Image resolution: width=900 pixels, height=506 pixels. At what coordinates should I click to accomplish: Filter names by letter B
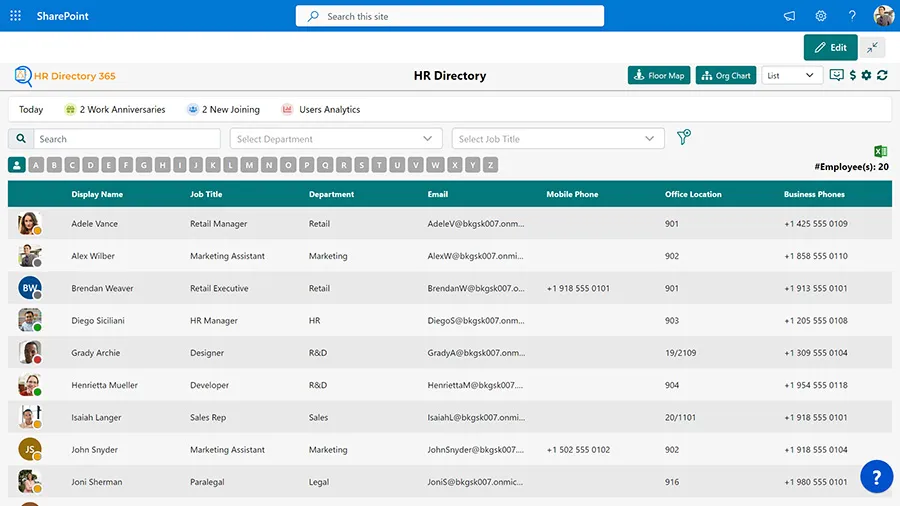tap(55, 165)
